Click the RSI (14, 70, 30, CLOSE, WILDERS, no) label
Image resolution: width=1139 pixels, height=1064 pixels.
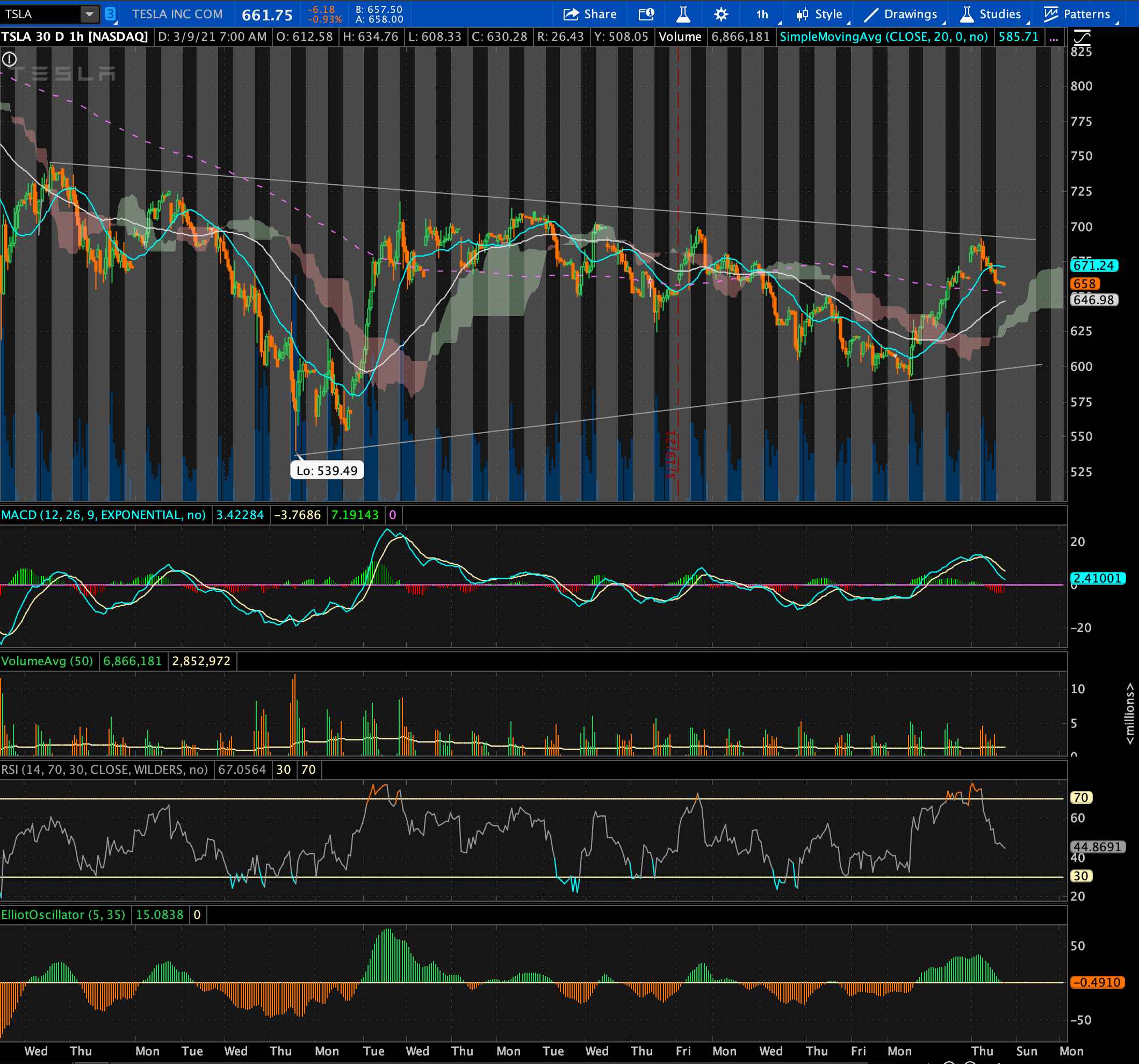click(x=104, y=769)
